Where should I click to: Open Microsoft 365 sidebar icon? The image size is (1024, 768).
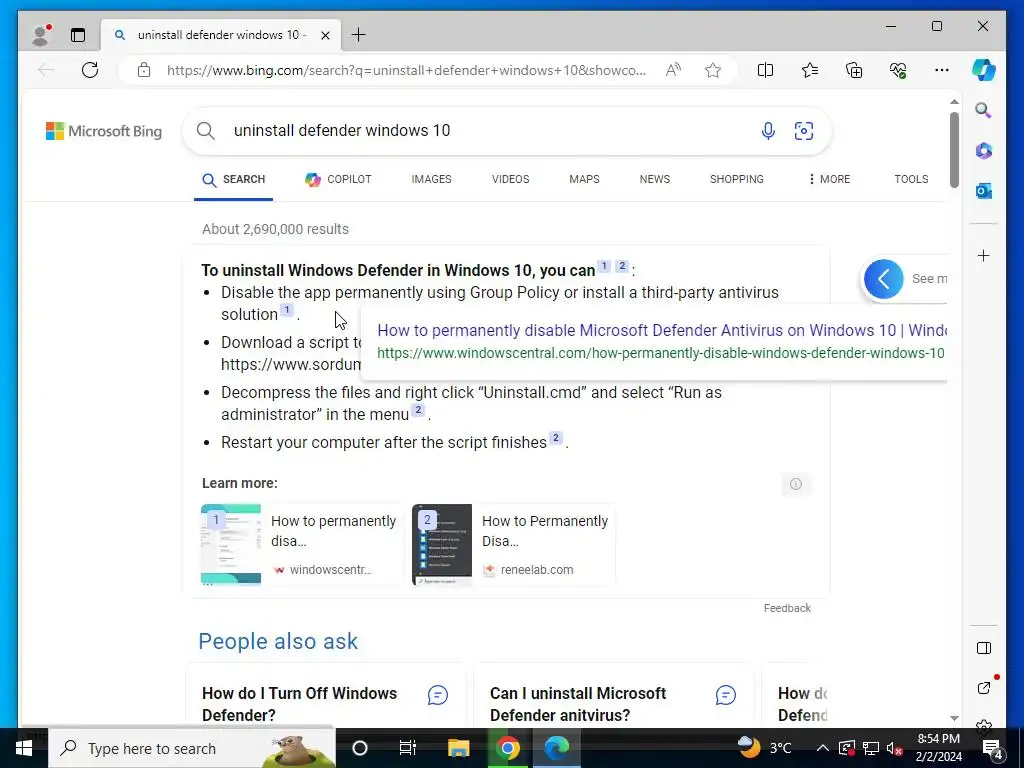(984, 151)
